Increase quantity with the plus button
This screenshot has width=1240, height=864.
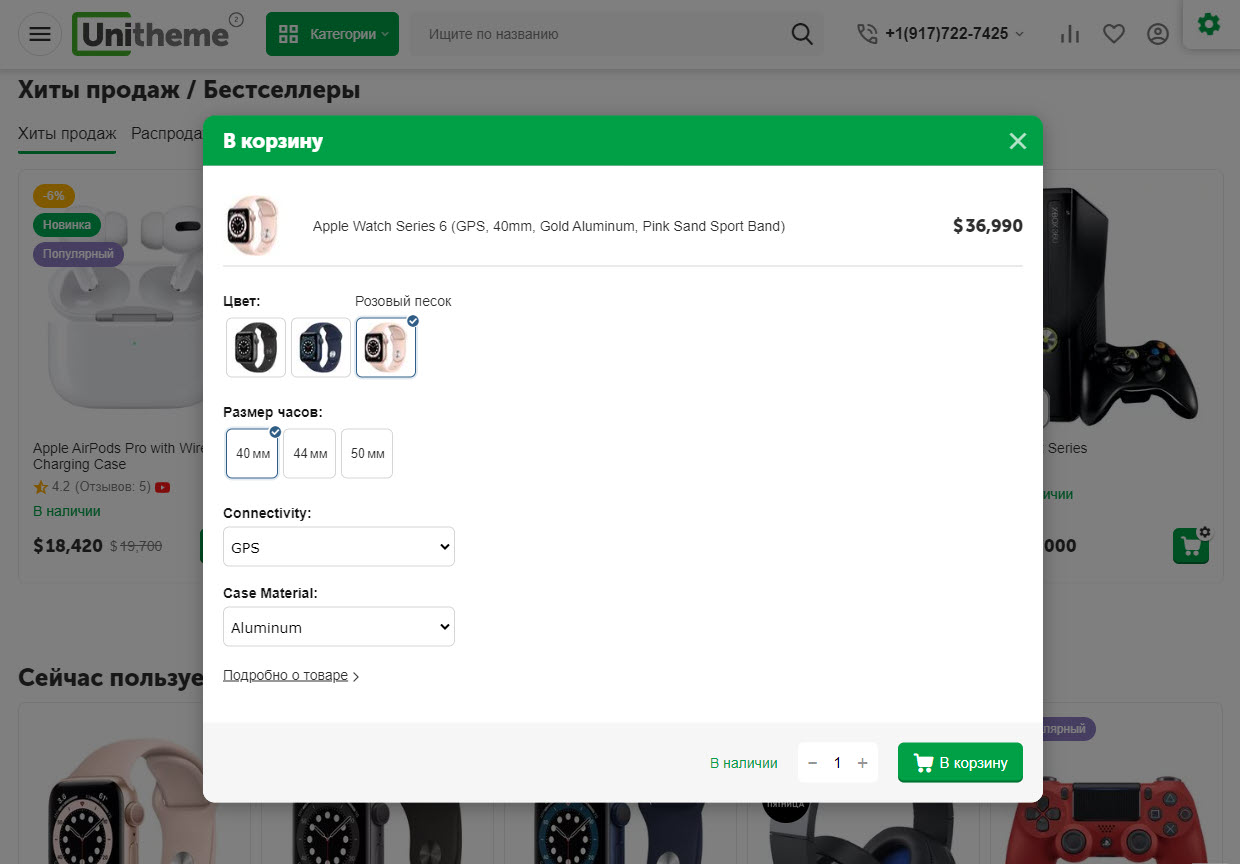pos(863,763)
